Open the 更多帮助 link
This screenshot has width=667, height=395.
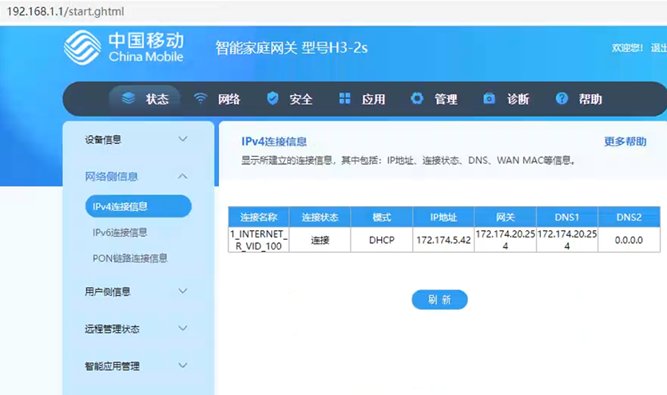[x=625, y=142]
